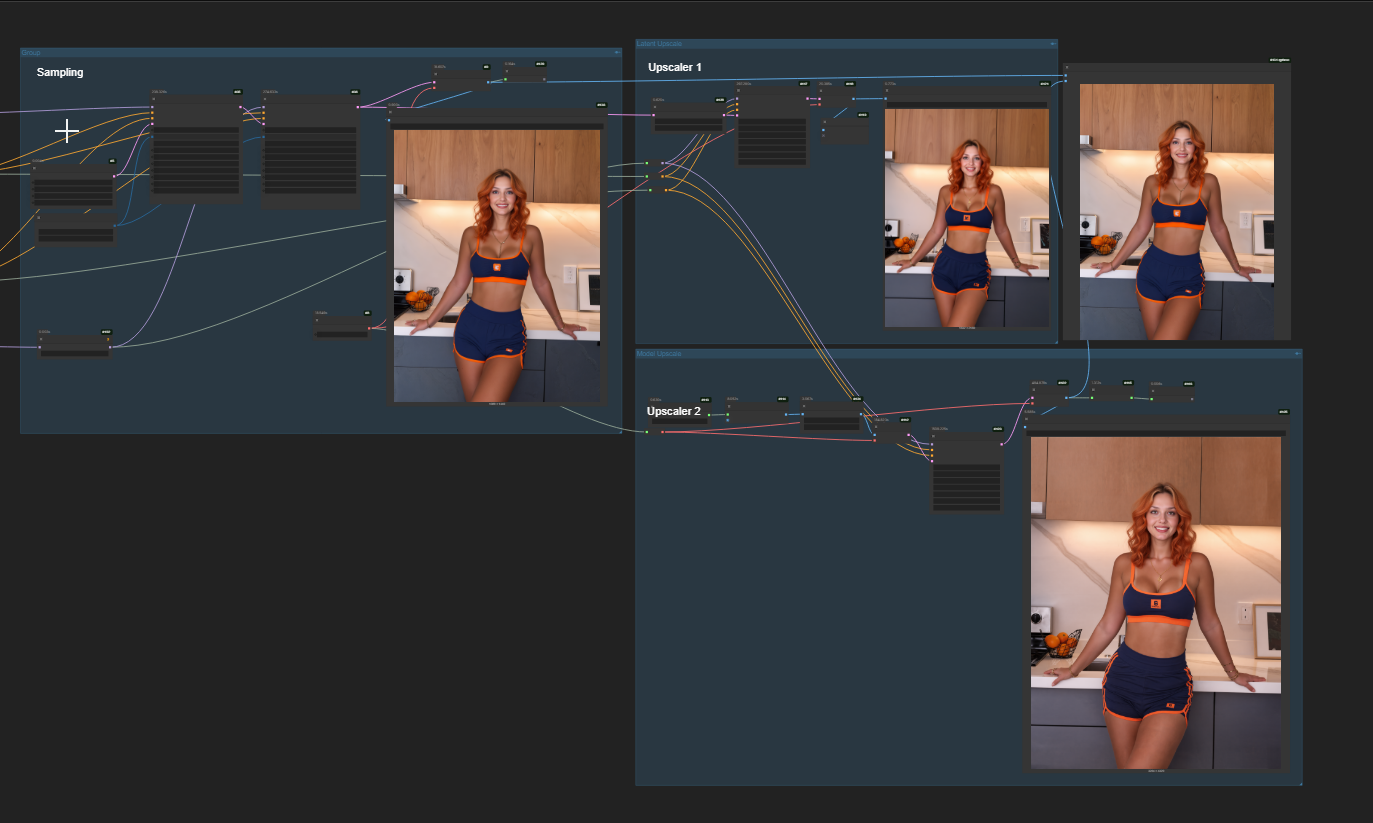The height and width of the screenshot is (823, 1373).
Task: Click the Upscaler 2 label
Action: [674, 411]
